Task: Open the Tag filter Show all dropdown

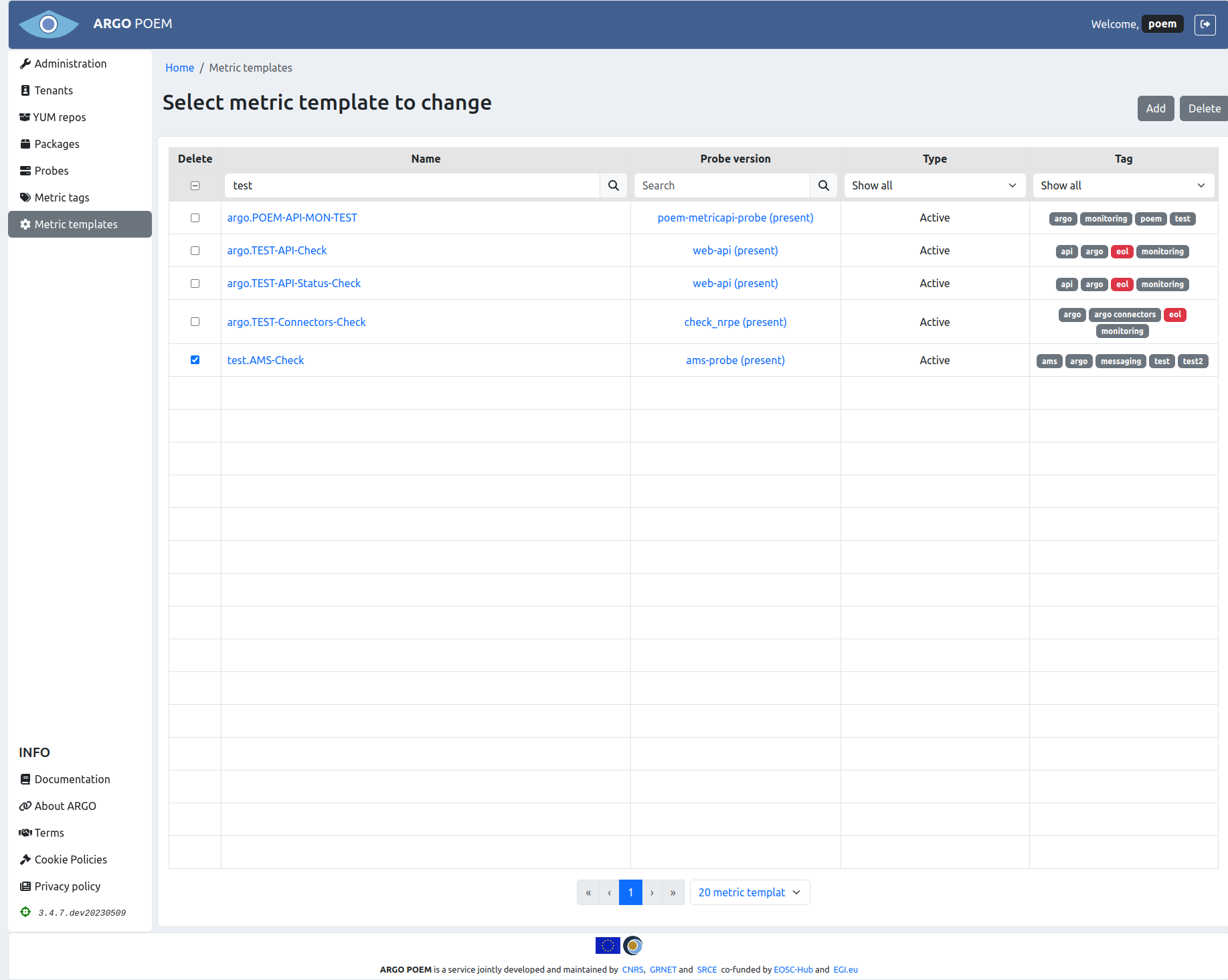Action: point(1123,185)
